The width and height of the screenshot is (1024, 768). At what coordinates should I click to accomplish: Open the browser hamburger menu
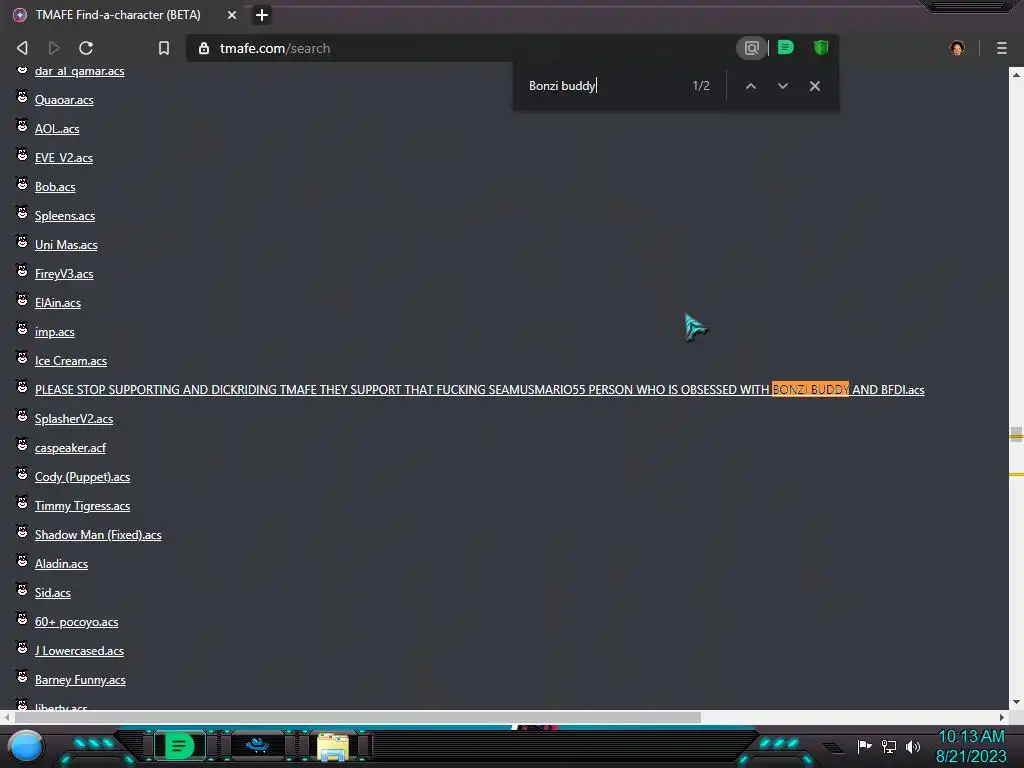coord(1001,48)
